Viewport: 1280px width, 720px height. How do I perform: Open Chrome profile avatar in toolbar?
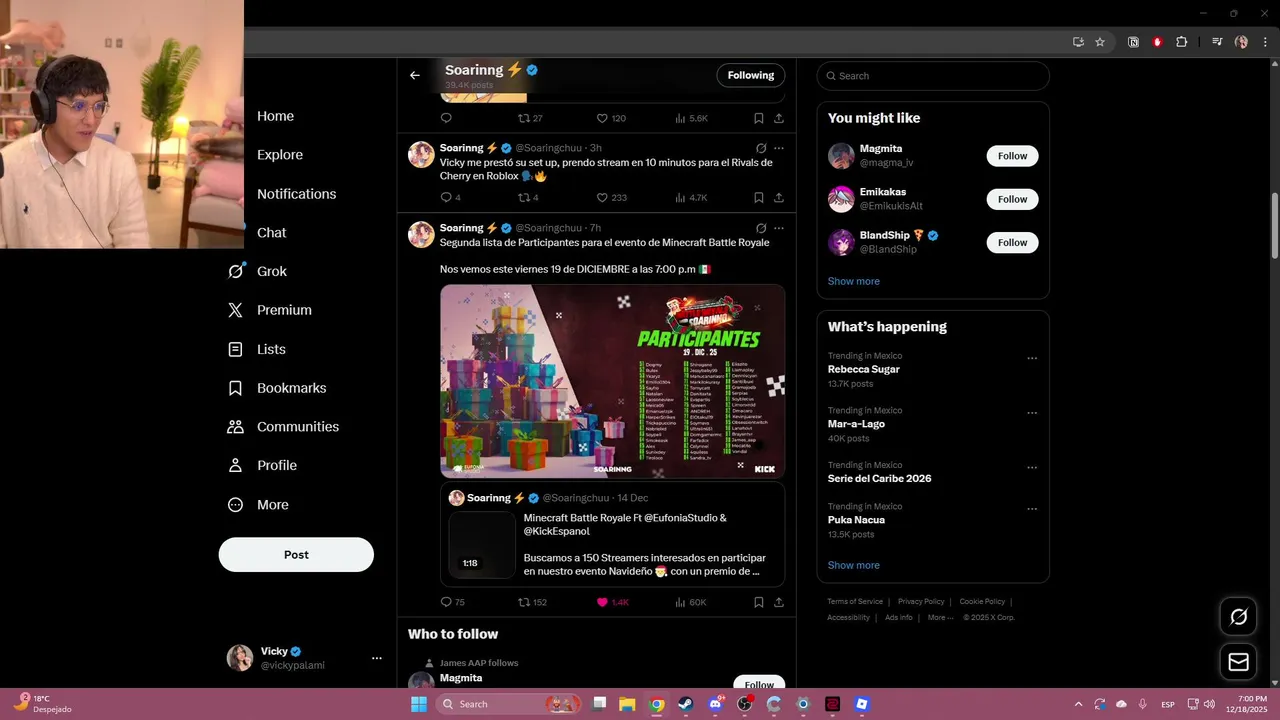click(x=1241, y=42)
